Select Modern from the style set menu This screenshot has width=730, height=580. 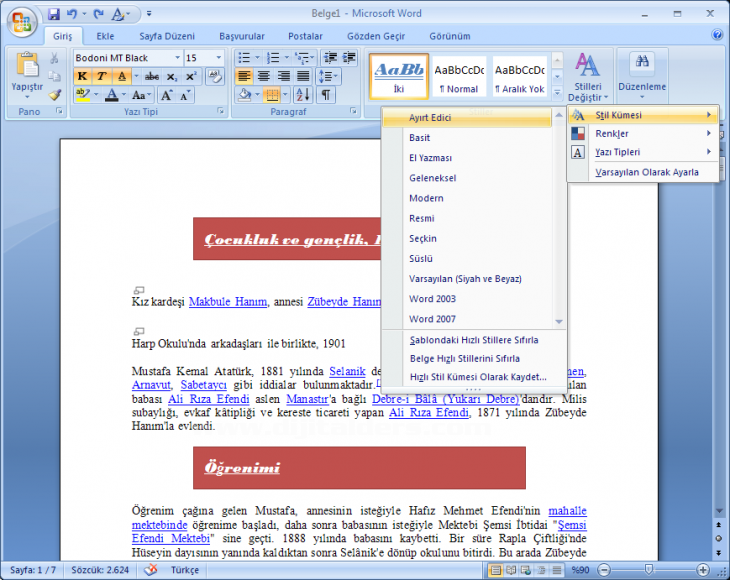[x=426, y=198]
